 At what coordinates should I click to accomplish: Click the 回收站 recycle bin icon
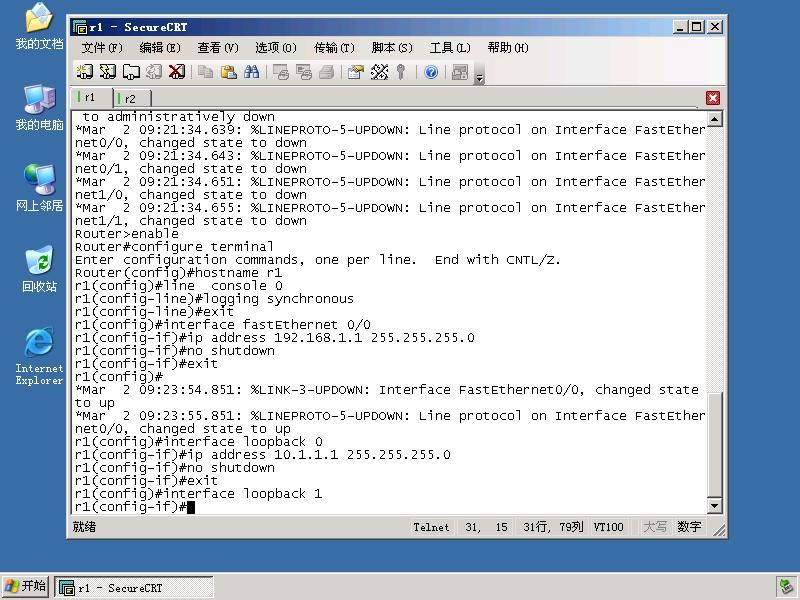click(39, 269)
